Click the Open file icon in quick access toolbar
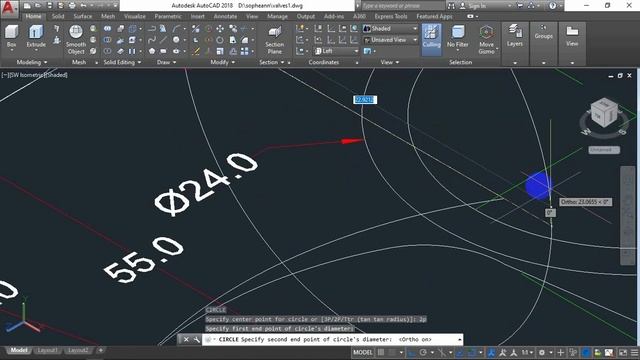This screenshot has width=640, height=360. (x=38, y=6)
